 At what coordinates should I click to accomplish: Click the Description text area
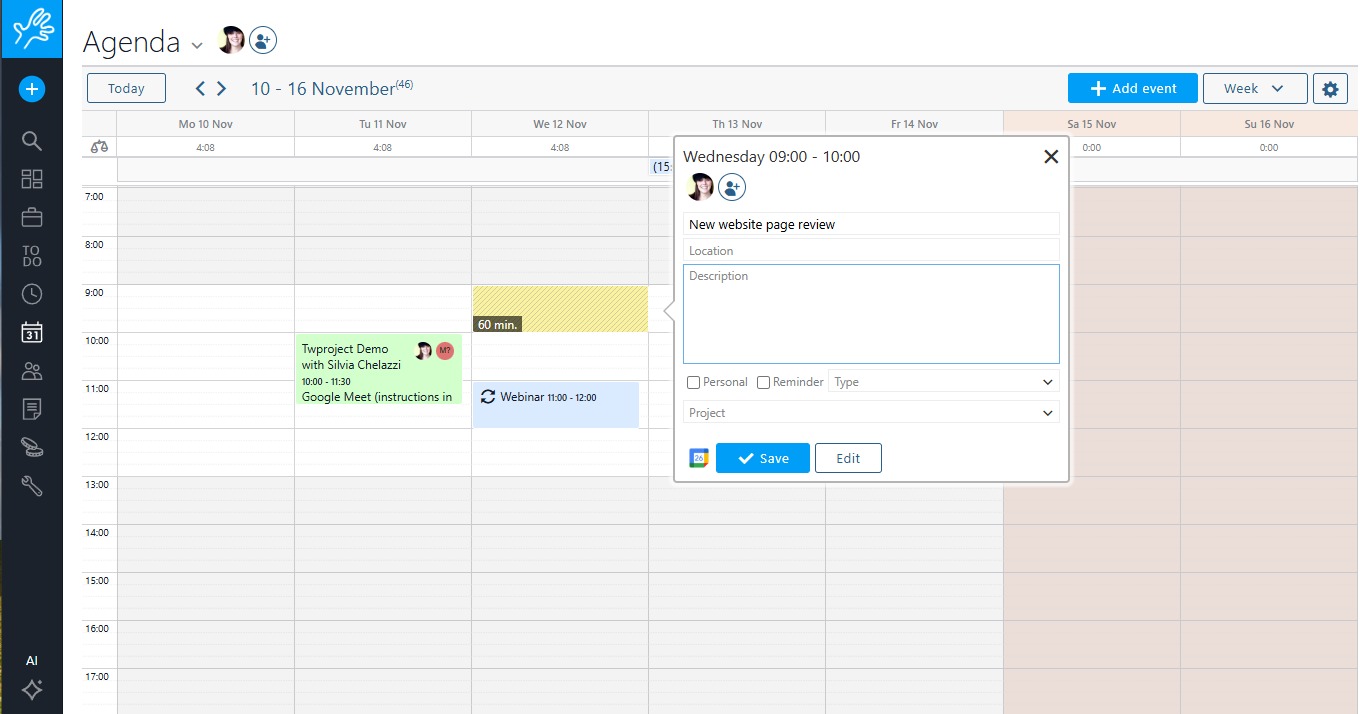click(870, 314)
